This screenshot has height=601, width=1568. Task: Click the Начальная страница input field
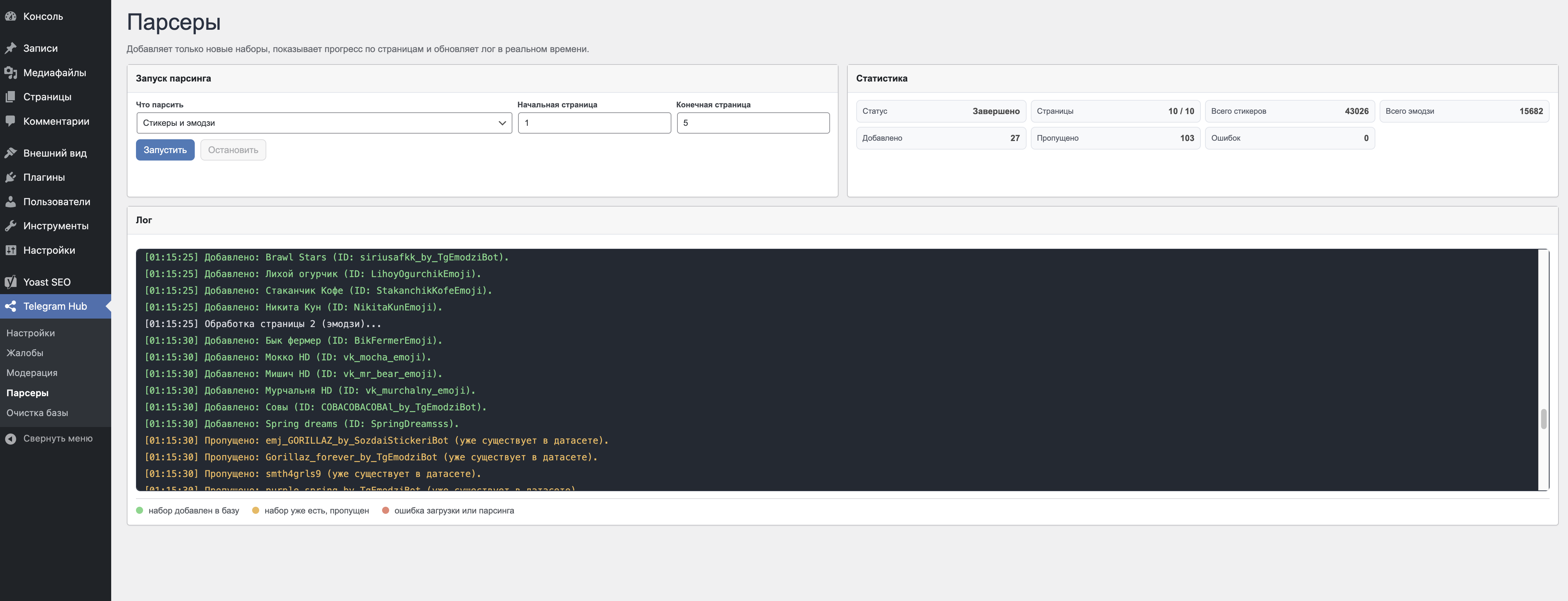tap(594, 123)
